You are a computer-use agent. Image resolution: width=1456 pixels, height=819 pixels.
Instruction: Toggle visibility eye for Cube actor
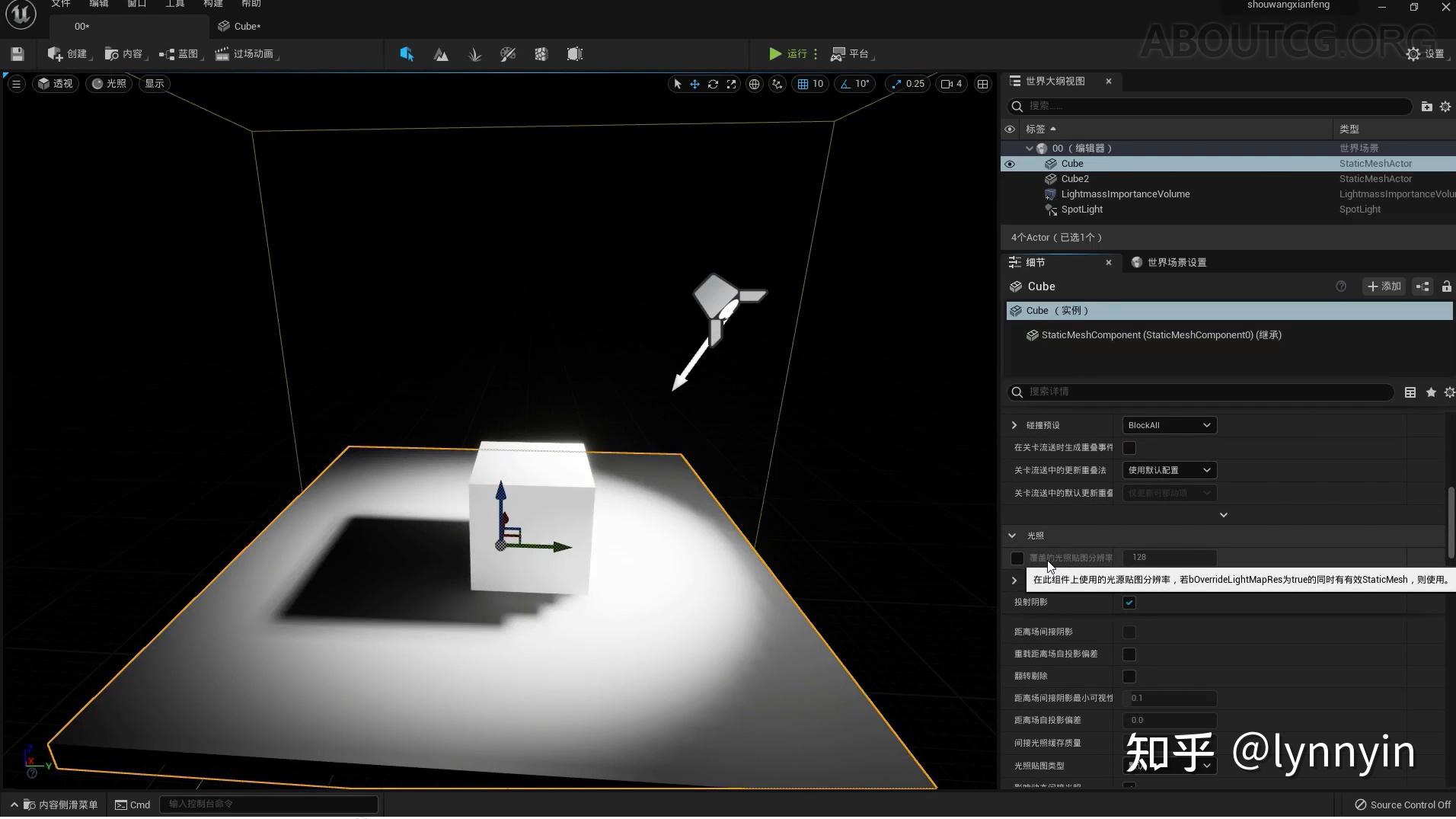(x=1010, y=164)
